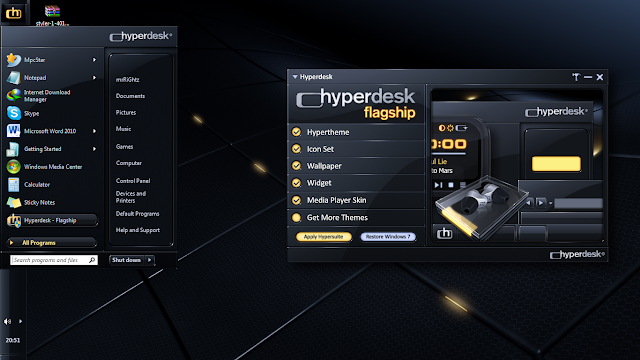Minimize the Hyperdesk window
640x360 pixels.
(x=588, y=77)
